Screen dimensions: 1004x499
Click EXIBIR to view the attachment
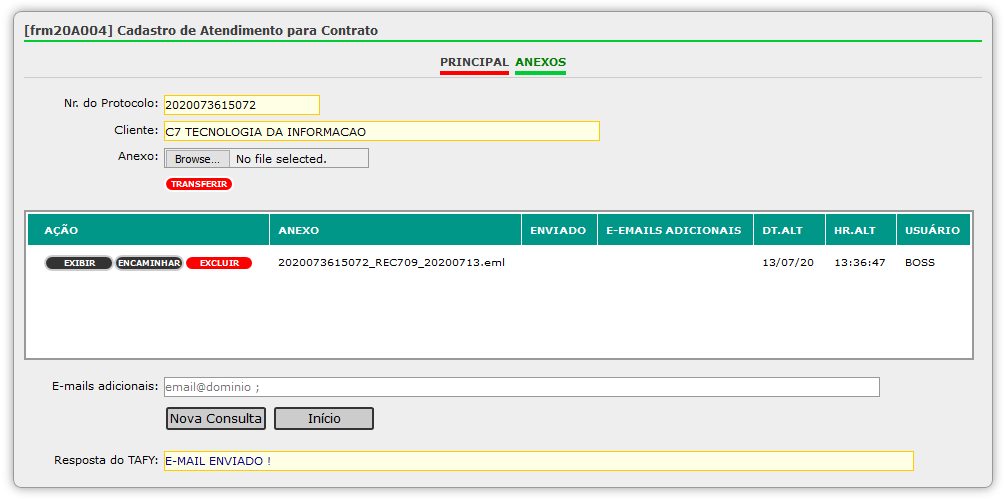click(x=79, y=263)
